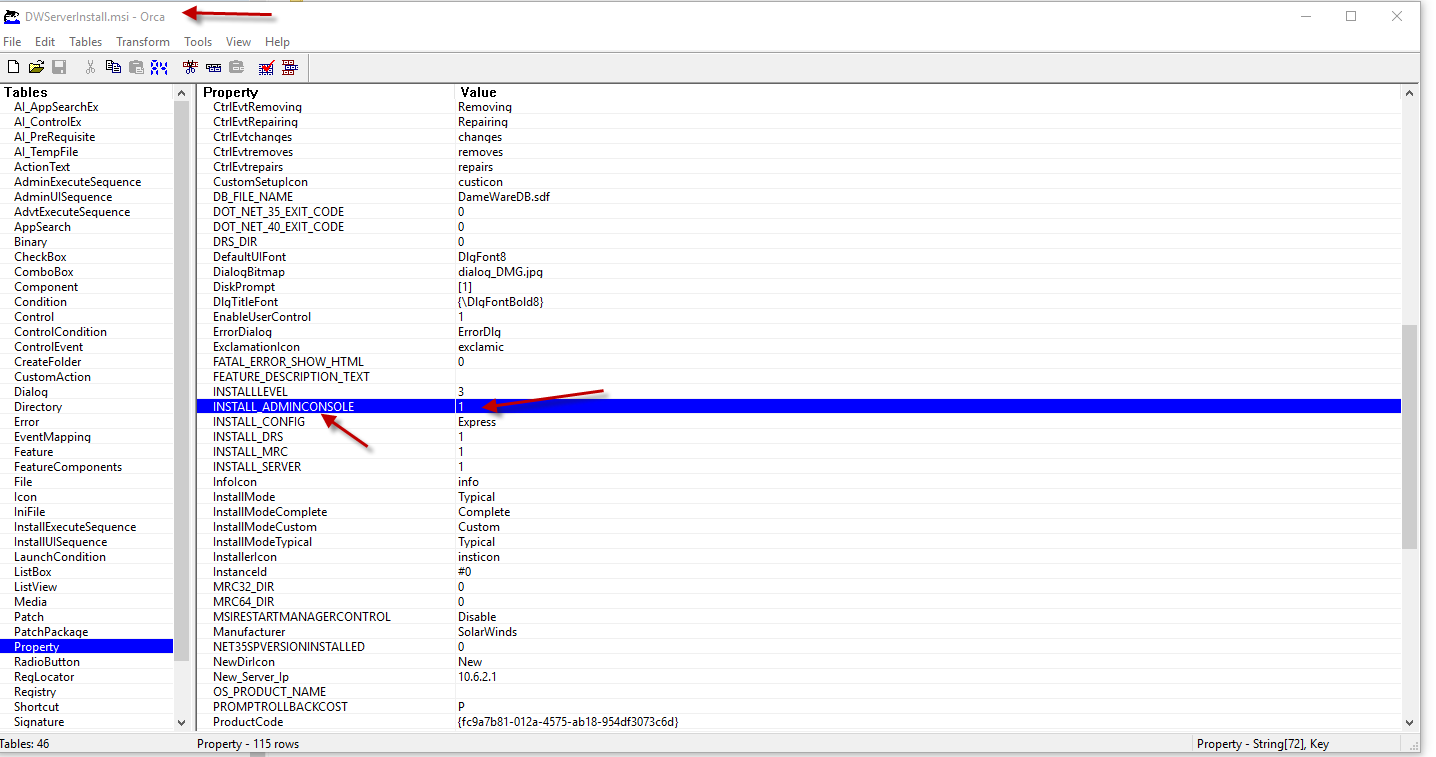This screenshot has width=1436, height=757.
Task: Select the Component table
Action: click(x=46, y=287)
